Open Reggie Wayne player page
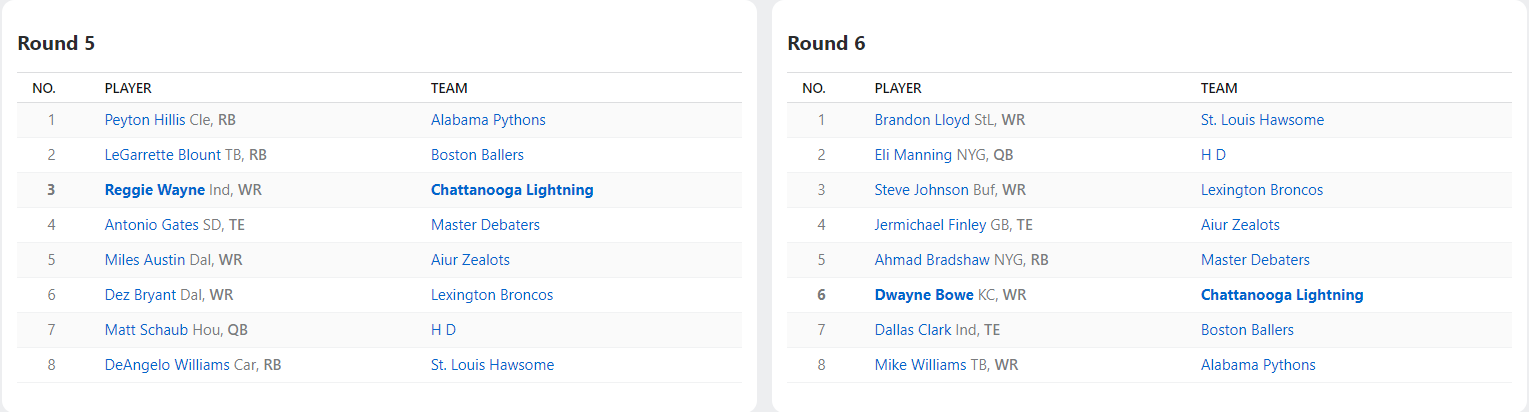1529x412 pixels. (155, 190)
